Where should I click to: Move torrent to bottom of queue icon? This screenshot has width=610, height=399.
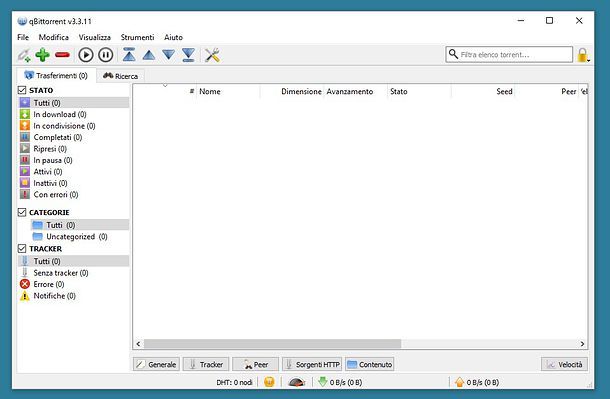(x=188, y=55)
